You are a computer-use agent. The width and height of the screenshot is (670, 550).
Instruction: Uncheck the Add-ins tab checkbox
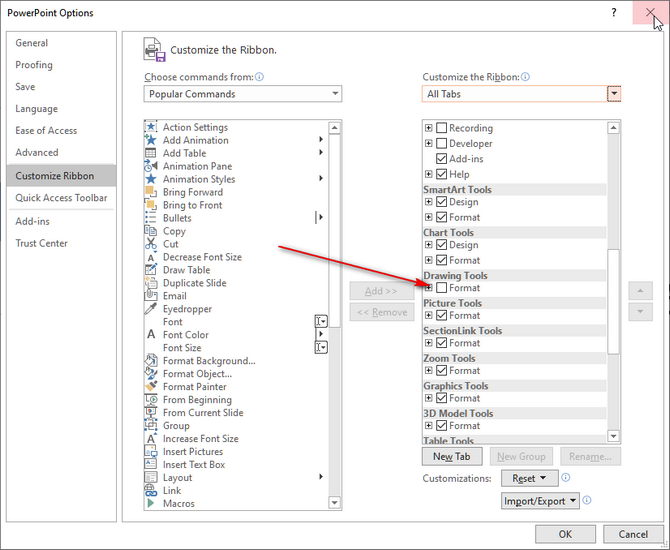coord(441,159)
